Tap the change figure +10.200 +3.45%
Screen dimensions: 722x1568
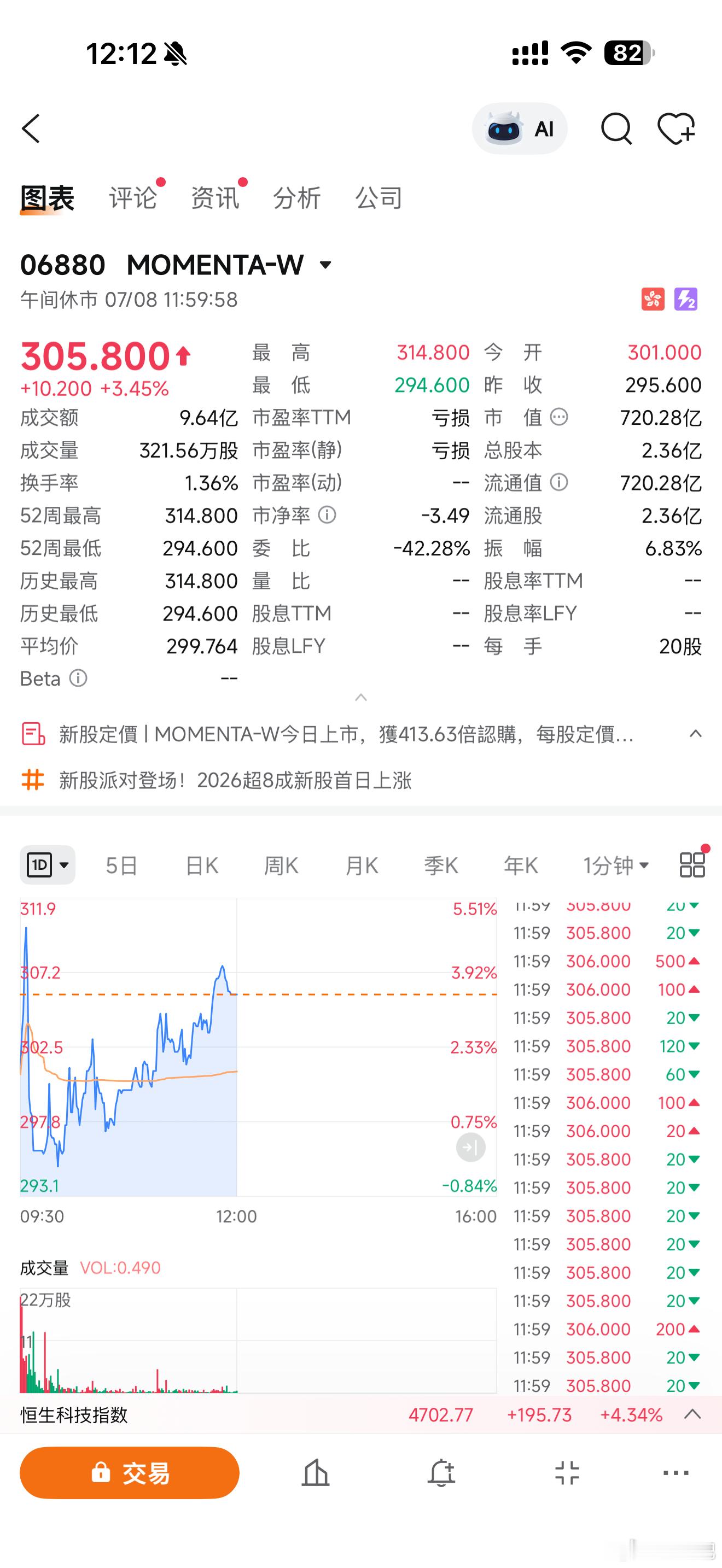tap(95, 388)
